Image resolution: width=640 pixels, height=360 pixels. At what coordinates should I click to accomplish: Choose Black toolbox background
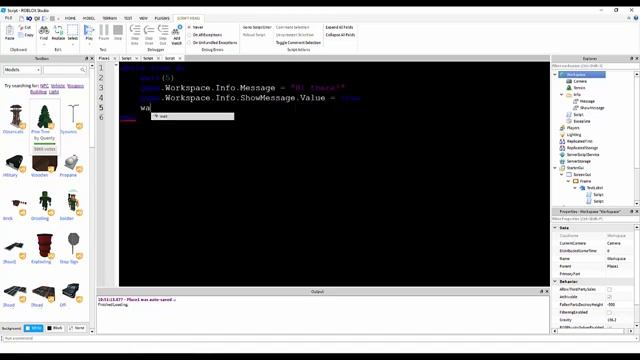(55, 328)
